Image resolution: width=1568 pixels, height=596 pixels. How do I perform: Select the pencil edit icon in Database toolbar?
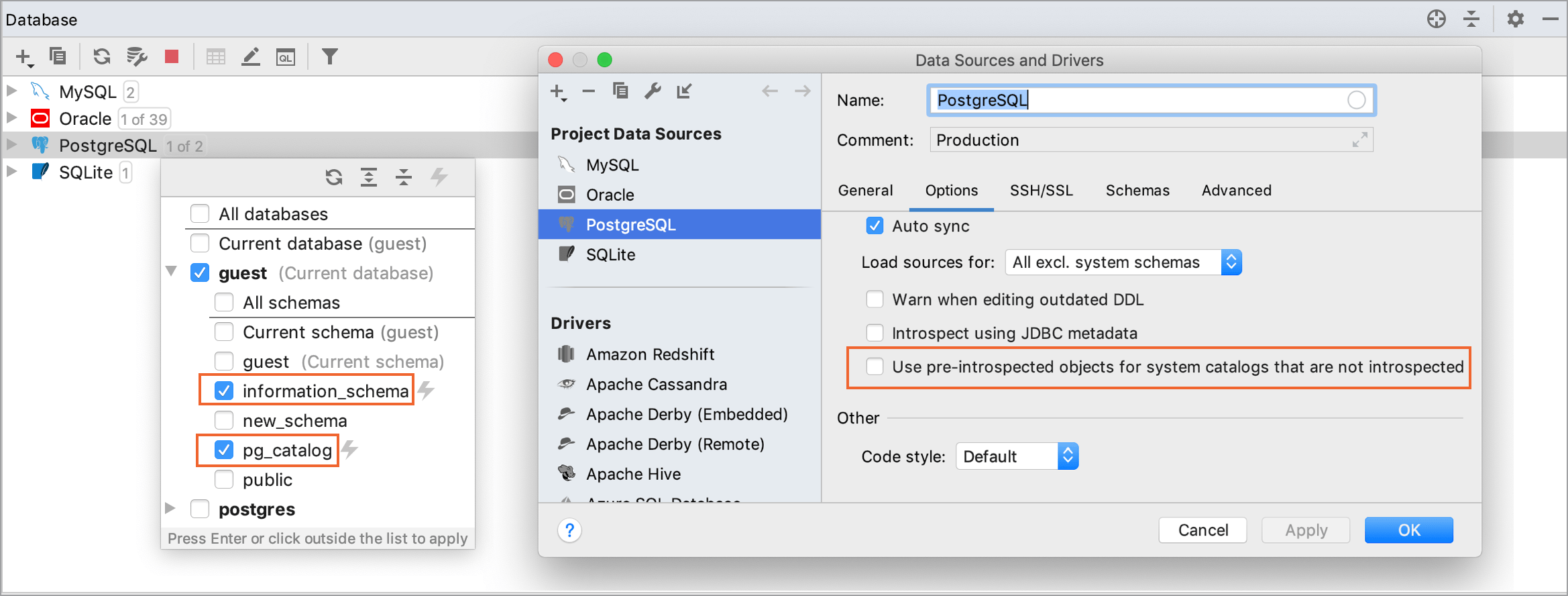coord(251,56)
